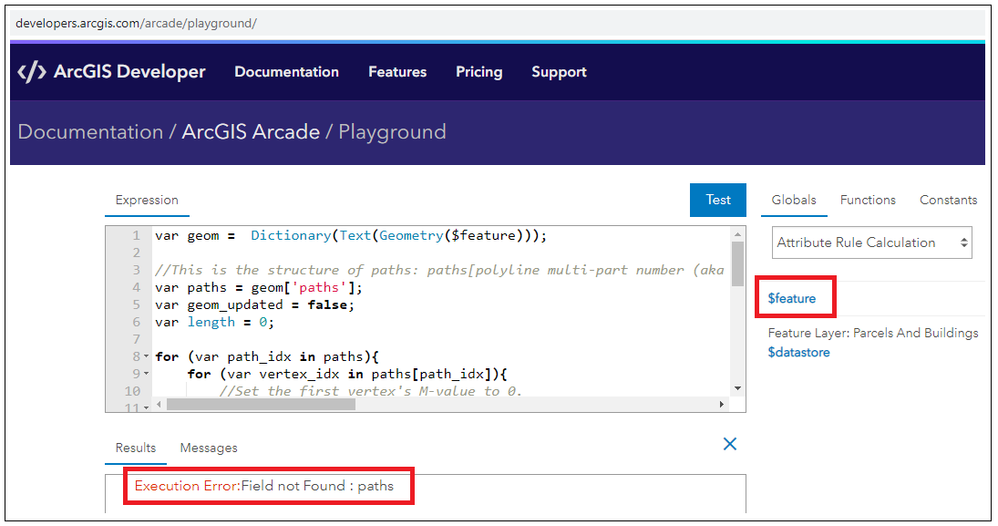The width and height of the screenshot is (998, 526).
Task: Click the horizontal scrollbar thumb in editor
Action: [x=260, y=404]
